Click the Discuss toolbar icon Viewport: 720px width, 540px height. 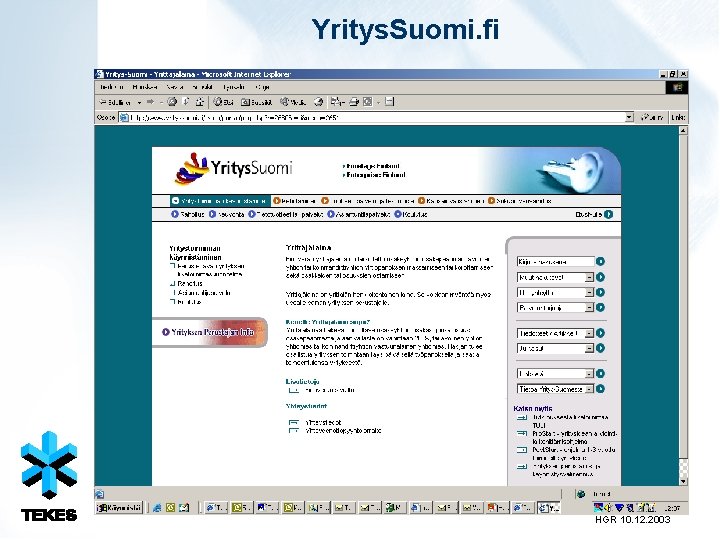[x=389, y=102]
